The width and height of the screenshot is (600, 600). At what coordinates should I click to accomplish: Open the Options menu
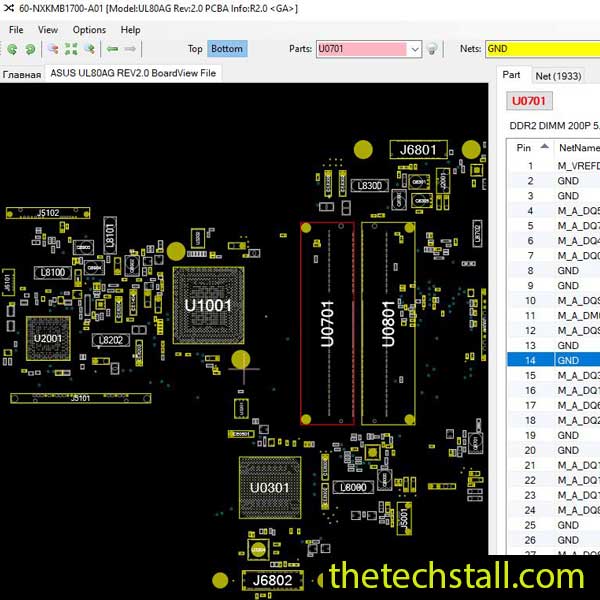(89, 30)
